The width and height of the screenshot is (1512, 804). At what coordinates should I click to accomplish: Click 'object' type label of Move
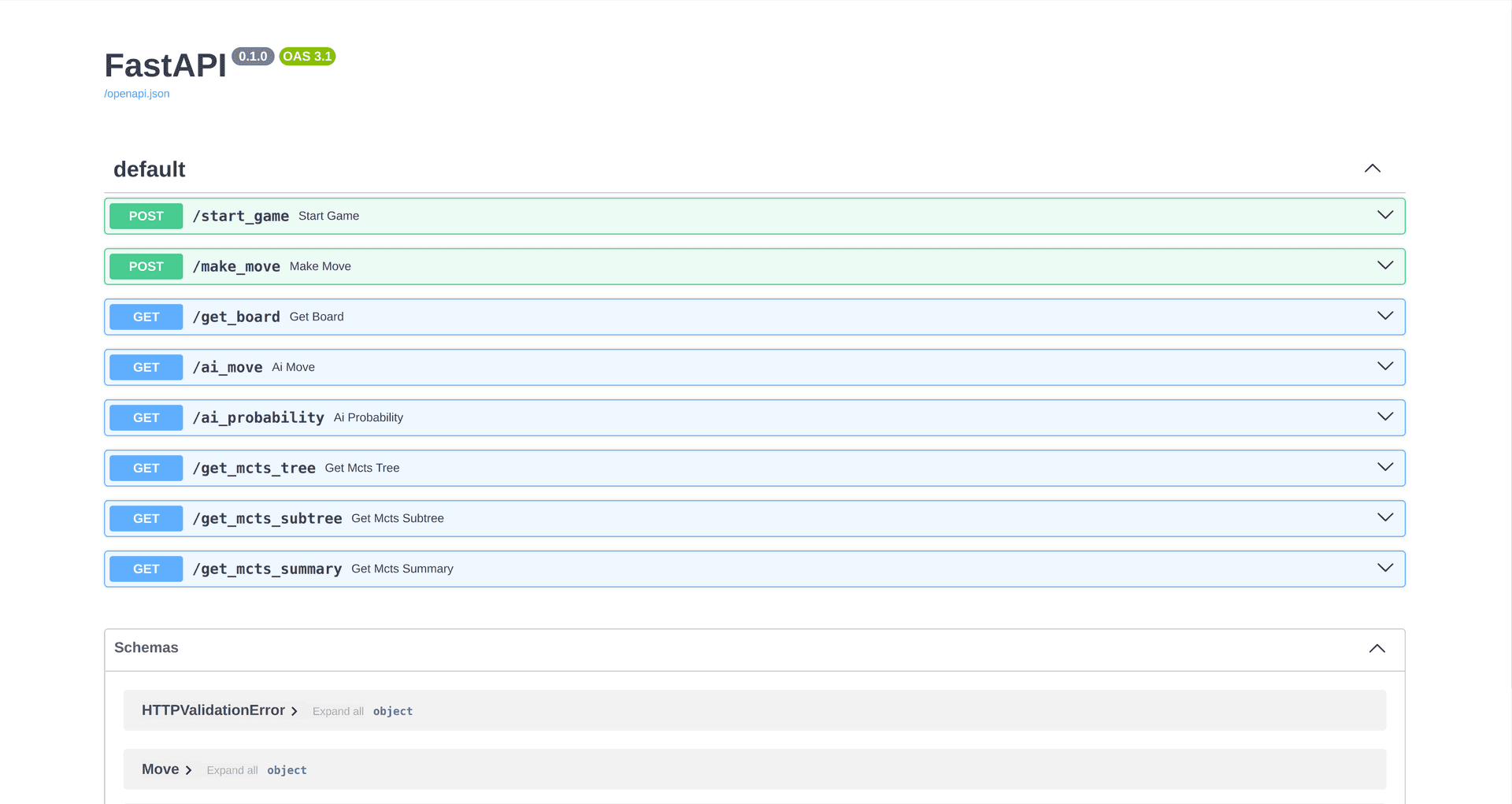(287, 770)
